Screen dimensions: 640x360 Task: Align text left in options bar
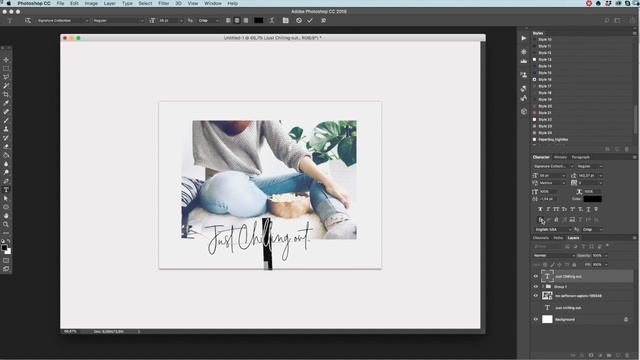tap(228, 20)
